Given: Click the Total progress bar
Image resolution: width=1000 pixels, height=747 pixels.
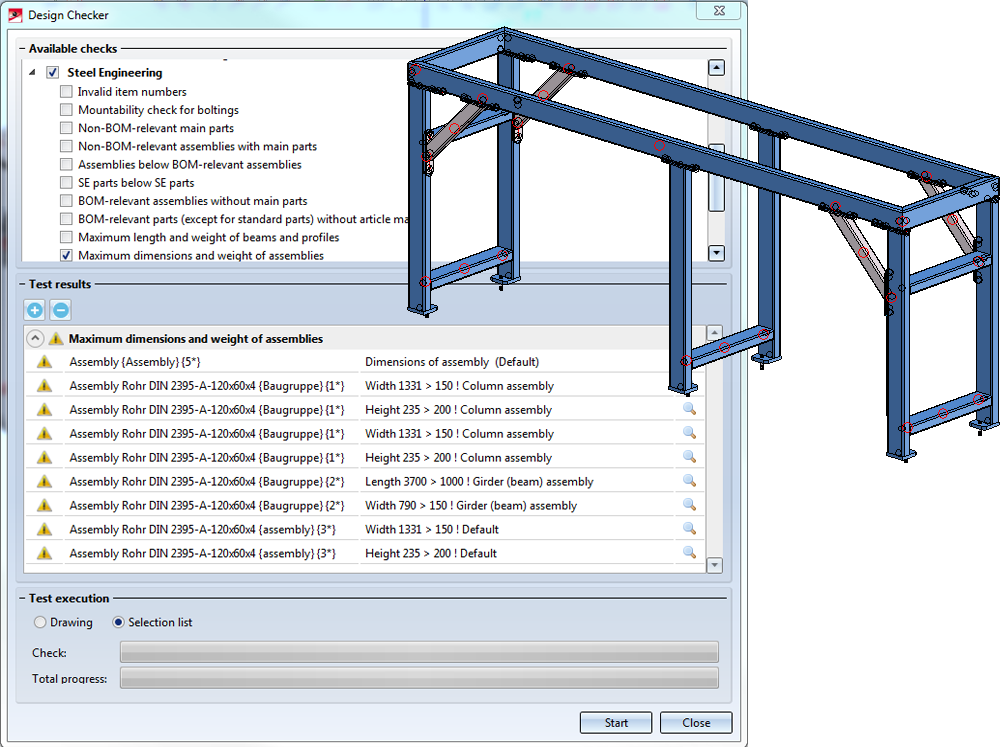Looking at the screenshot, I should tap(418, 678).
